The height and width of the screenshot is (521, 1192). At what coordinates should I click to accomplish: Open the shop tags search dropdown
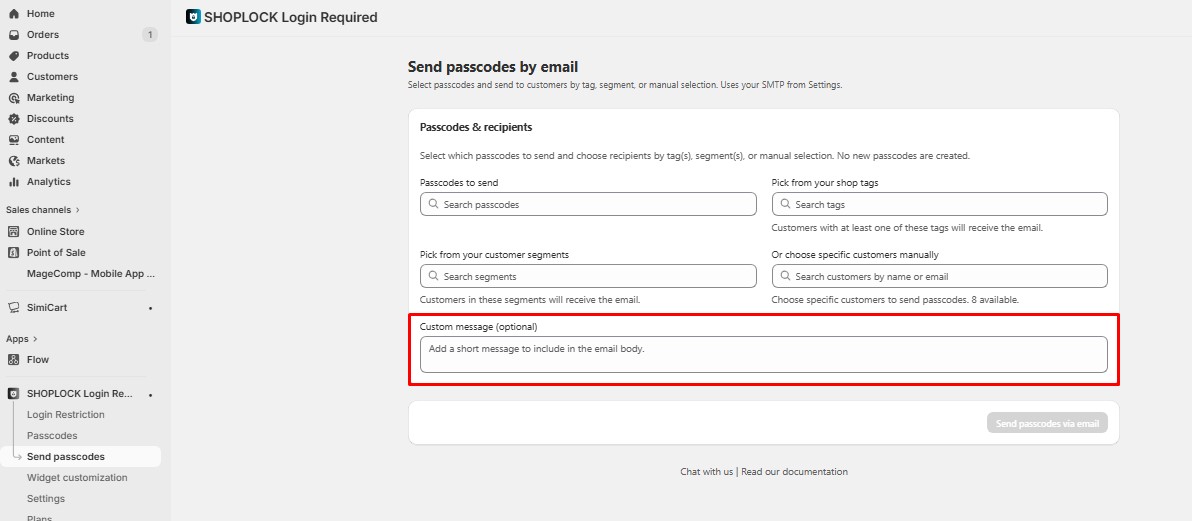click(939, 204)
